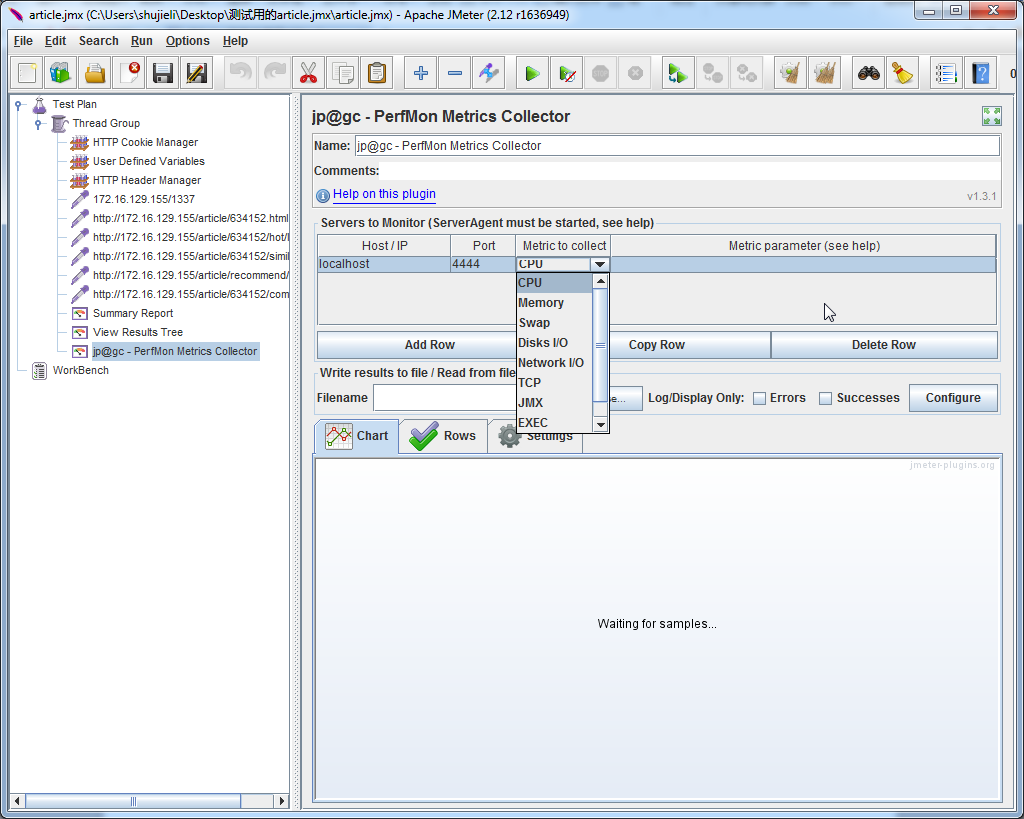This screenshot has height=819, width=1024.
Task: Choose Memory from the metric dropdown
Action: 554,303
